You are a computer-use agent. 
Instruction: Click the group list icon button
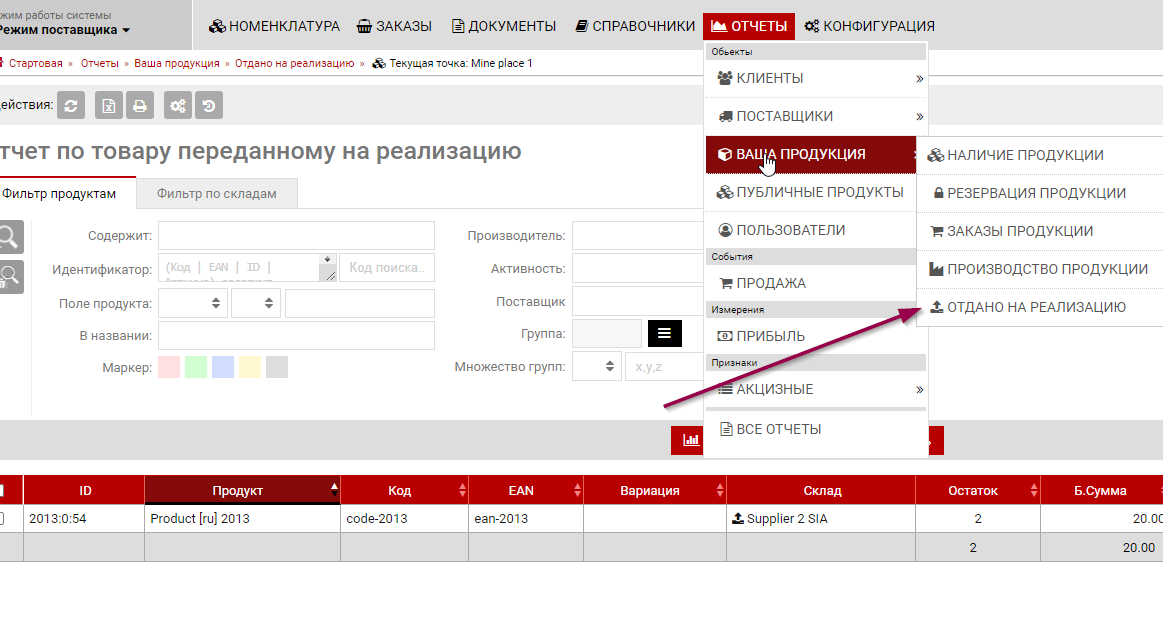tap(664, 333)
